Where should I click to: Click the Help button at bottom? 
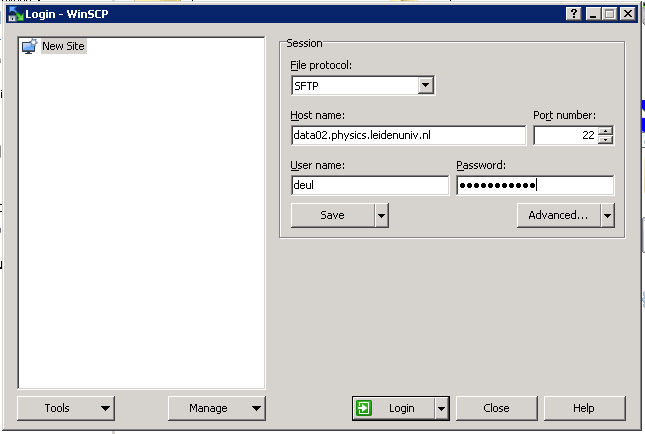coord(584,408)
